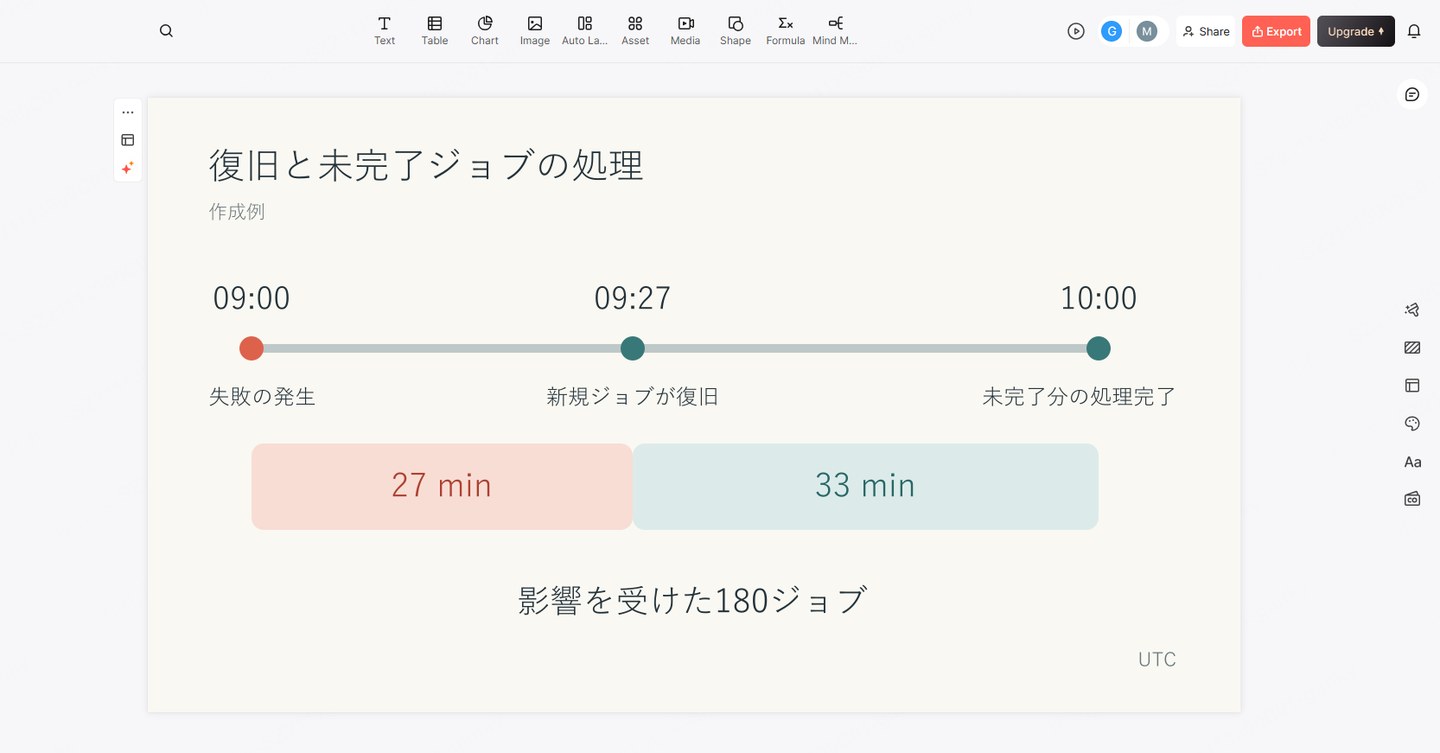
Task: Click the G user avatar
Action: (x=1111, y=31)
